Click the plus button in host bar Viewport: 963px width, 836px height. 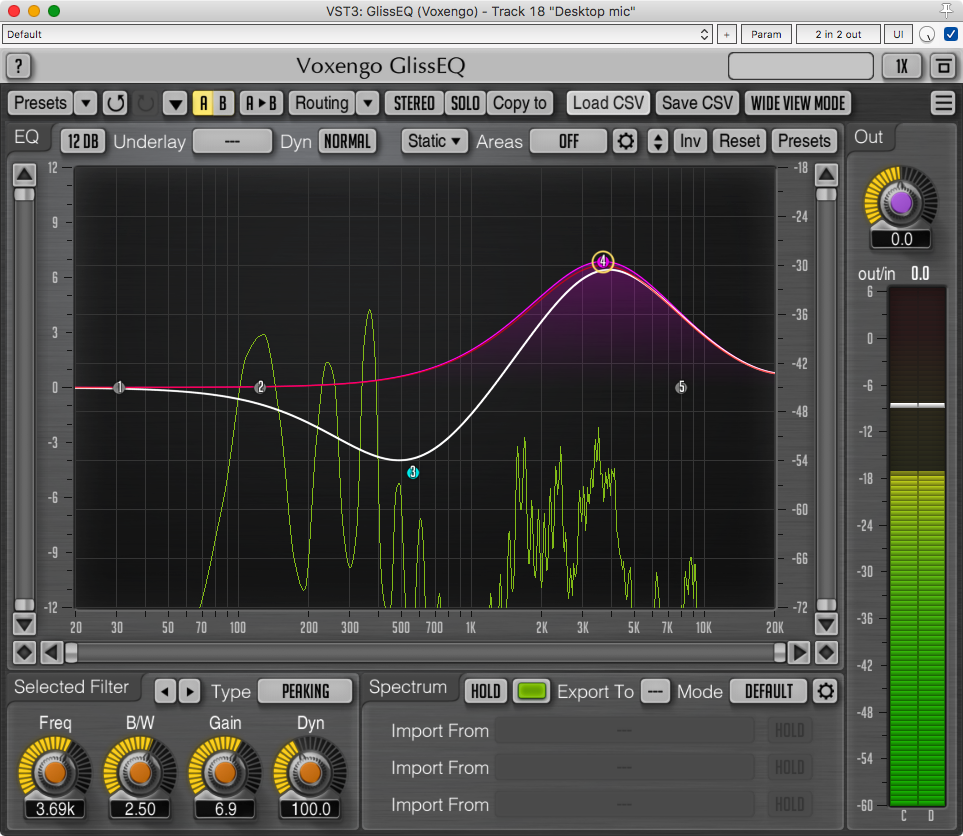726,34
